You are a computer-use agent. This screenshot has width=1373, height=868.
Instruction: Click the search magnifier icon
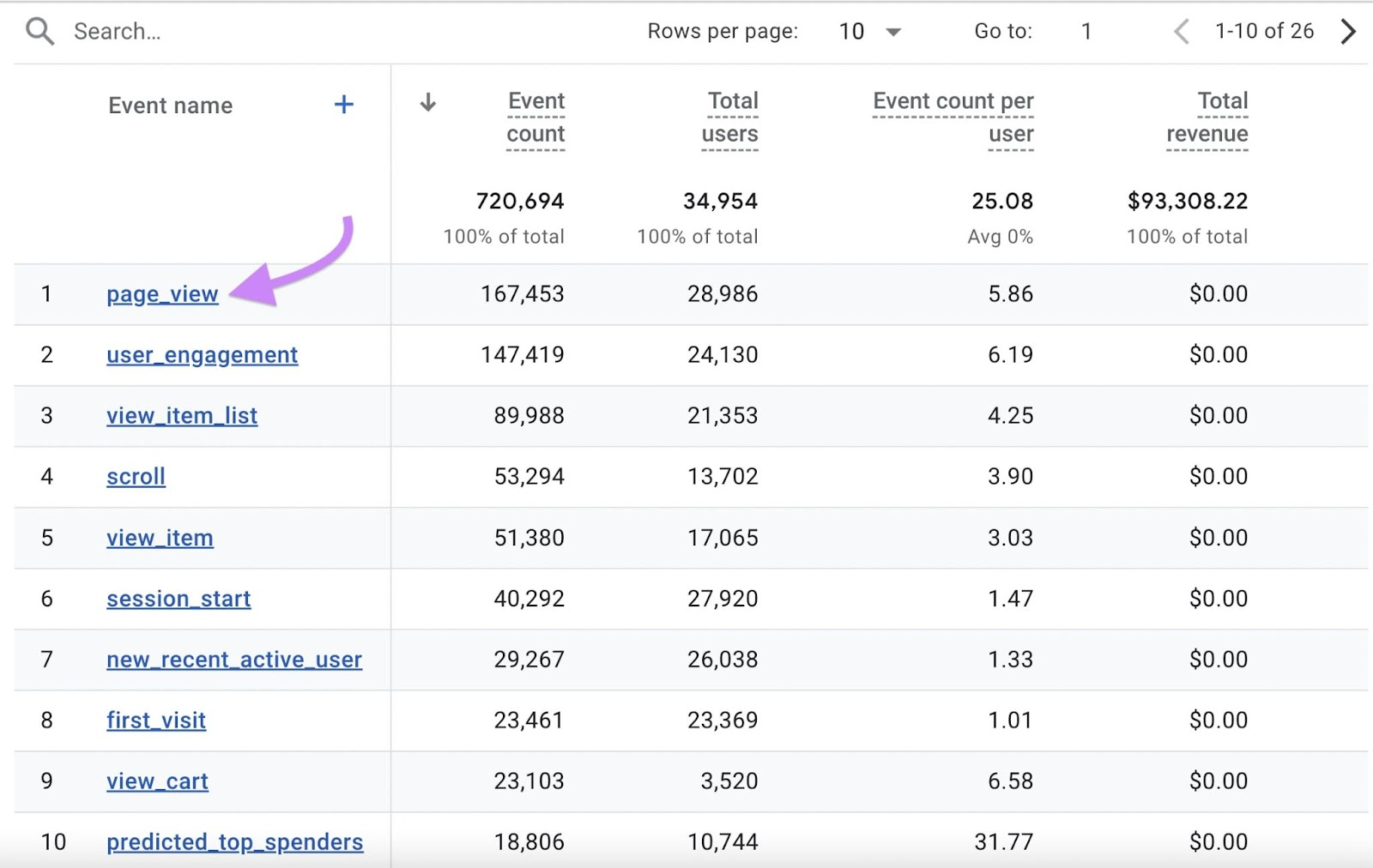coord(39,32)
